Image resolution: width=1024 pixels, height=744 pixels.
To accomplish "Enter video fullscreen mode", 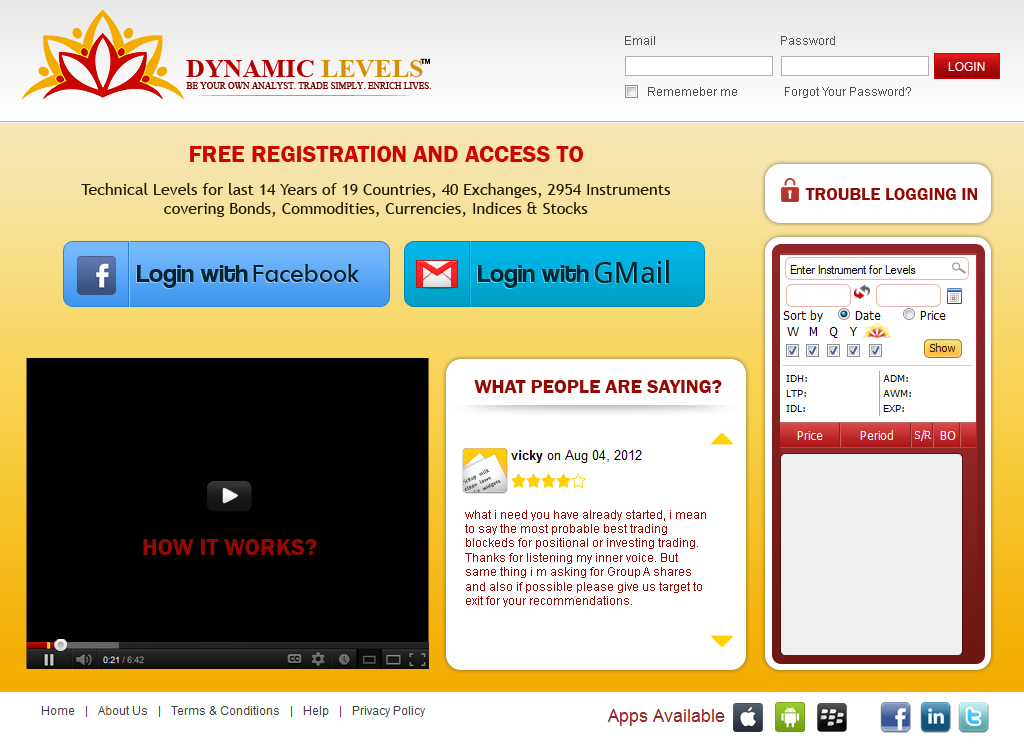I will click(x=417, y=660).
